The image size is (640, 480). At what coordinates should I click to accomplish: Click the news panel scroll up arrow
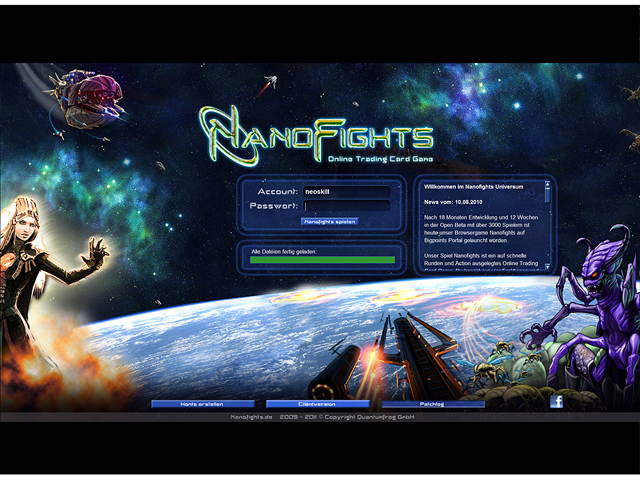click(547, 183)
